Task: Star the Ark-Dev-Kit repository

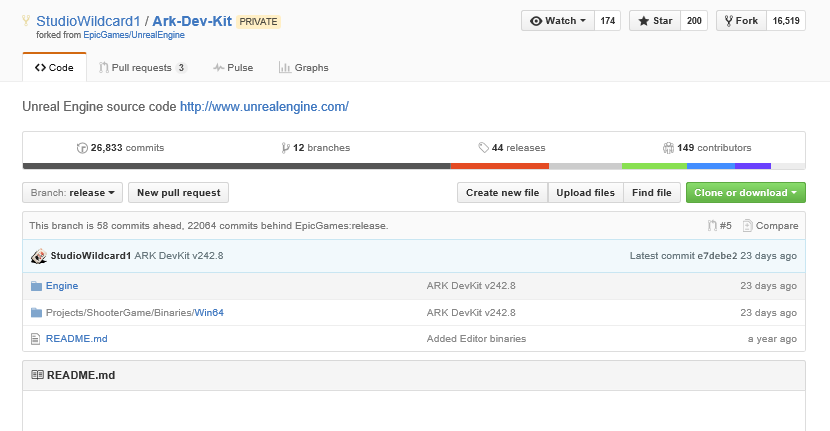Action: 654,21
